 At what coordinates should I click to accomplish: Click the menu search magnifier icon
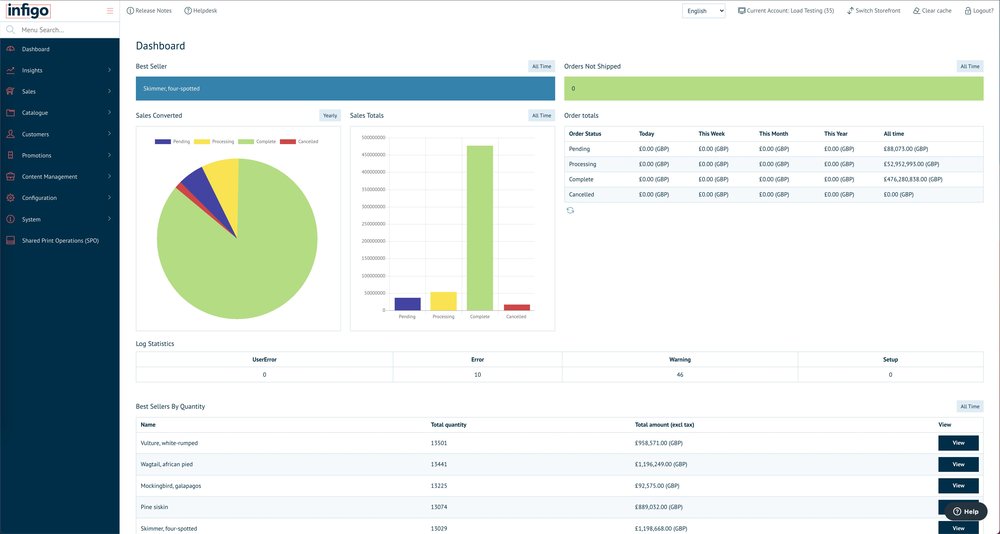(x=10, y=29)
